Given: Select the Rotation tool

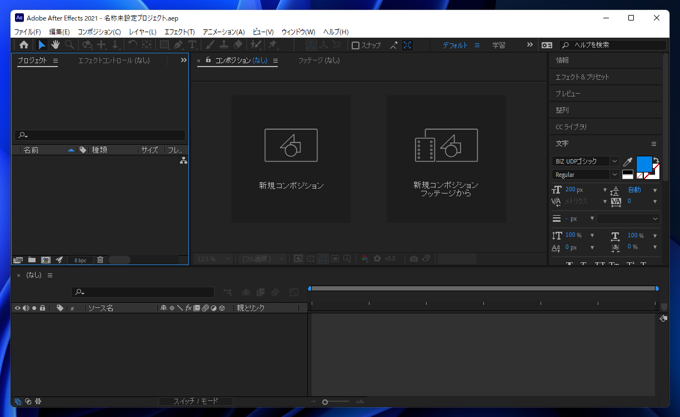Looking at the screenshot, I should click(133, 45).
